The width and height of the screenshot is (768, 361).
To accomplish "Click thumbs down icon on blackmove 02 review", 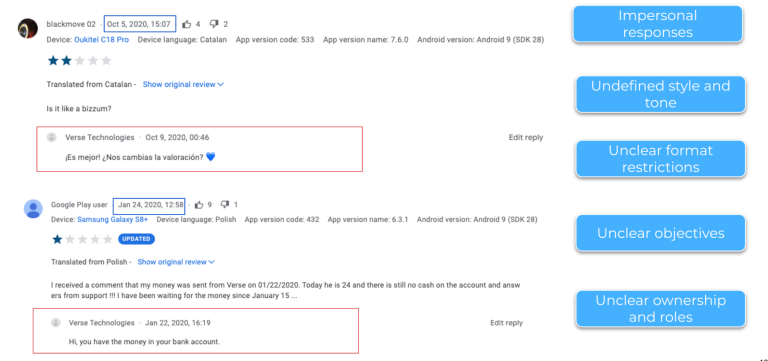I will 214,24.
